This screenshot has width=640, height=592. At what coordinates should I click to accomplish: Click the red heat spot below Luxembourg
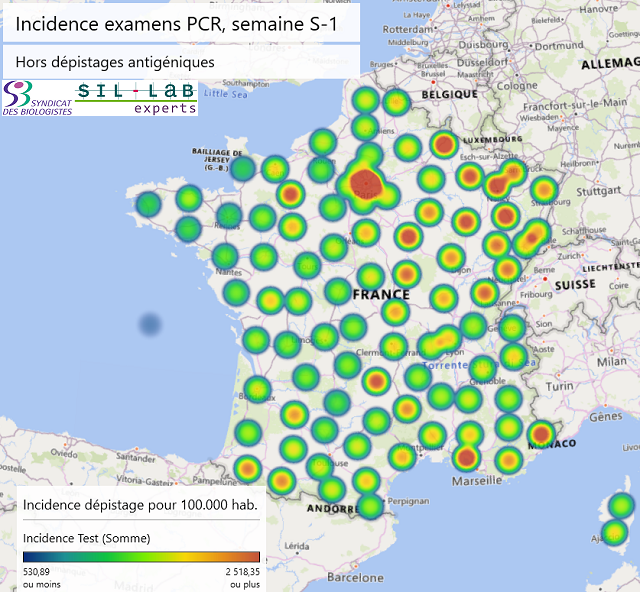coord(444,145)
